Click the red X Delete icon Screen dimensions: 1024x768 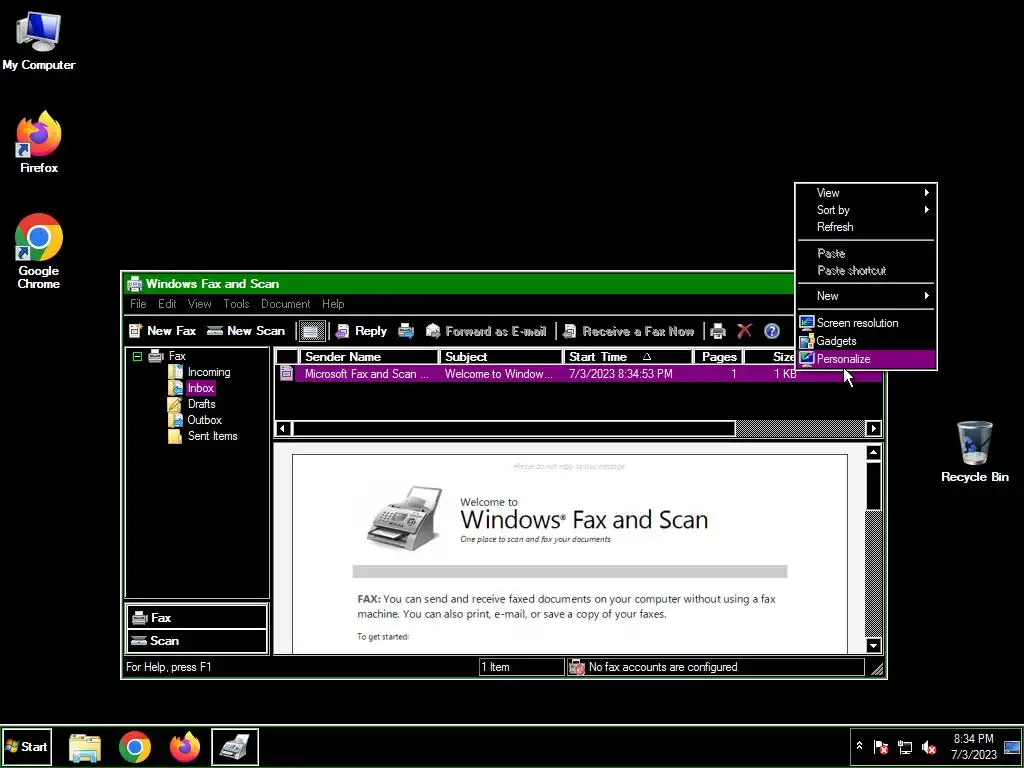(x=744, y=331)
